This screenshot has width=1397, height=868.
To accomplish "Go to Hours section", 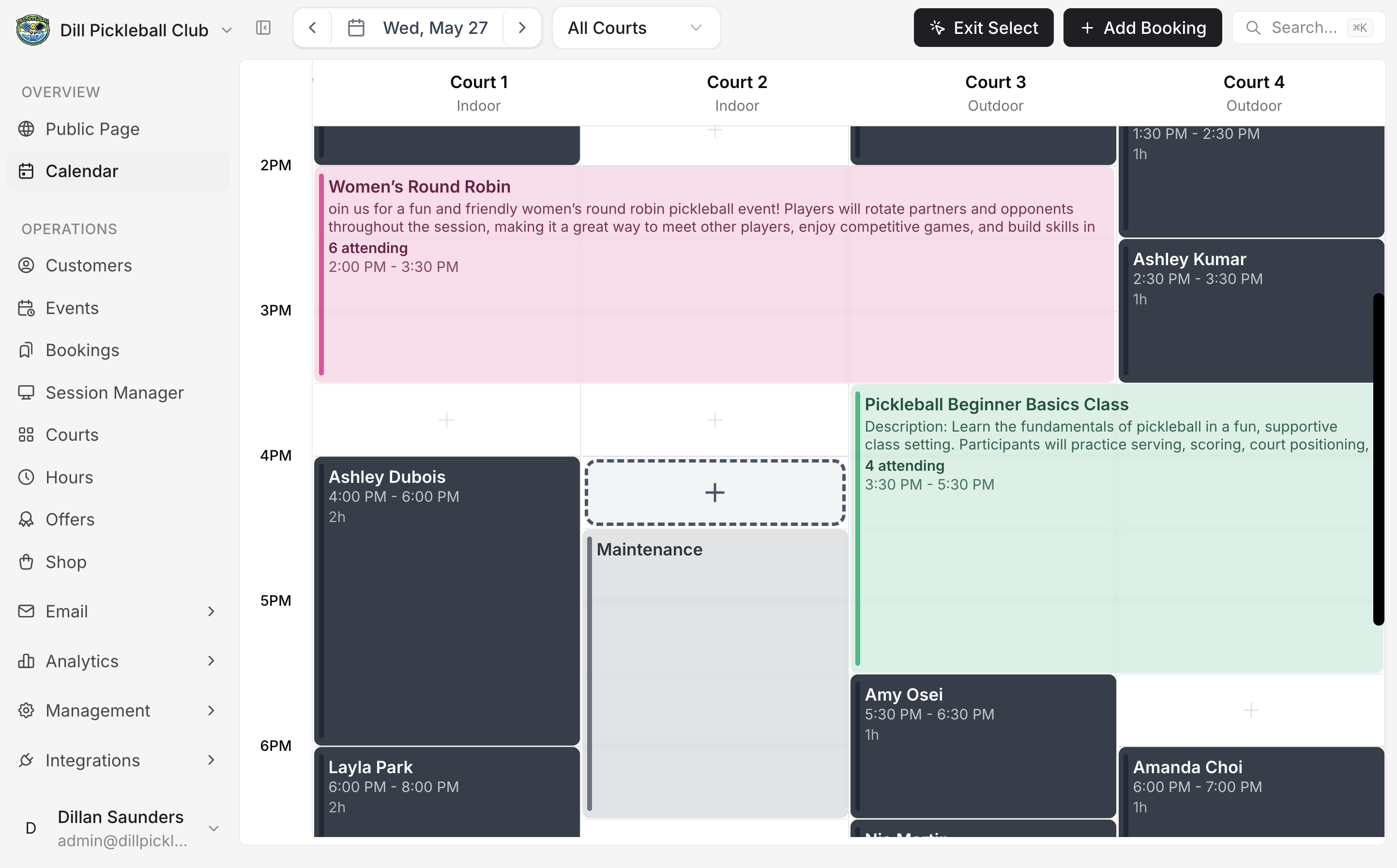I will [118, 477].
